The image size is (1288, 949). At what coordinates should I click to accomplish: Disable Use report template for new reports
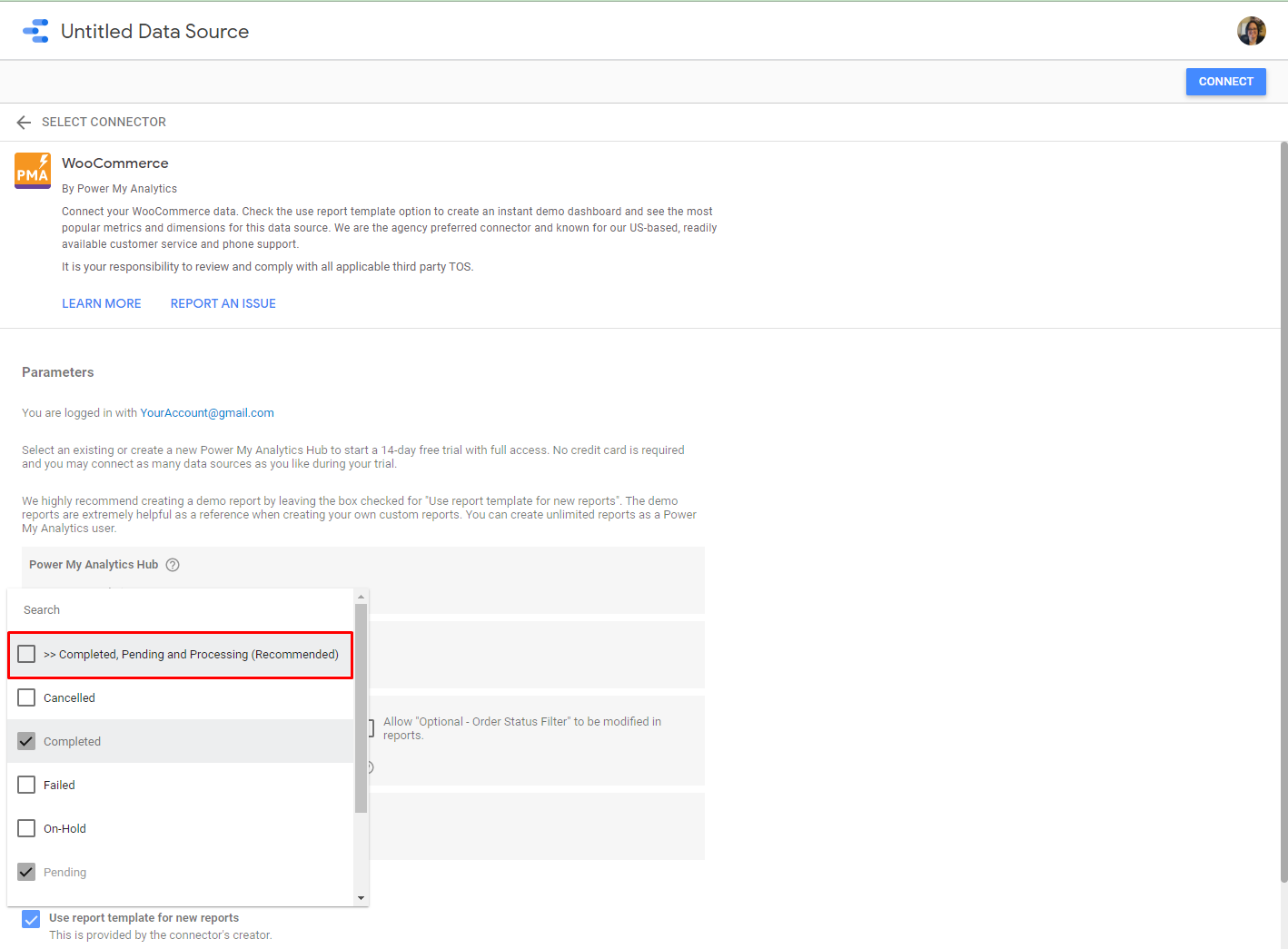(x=31, y=919)
